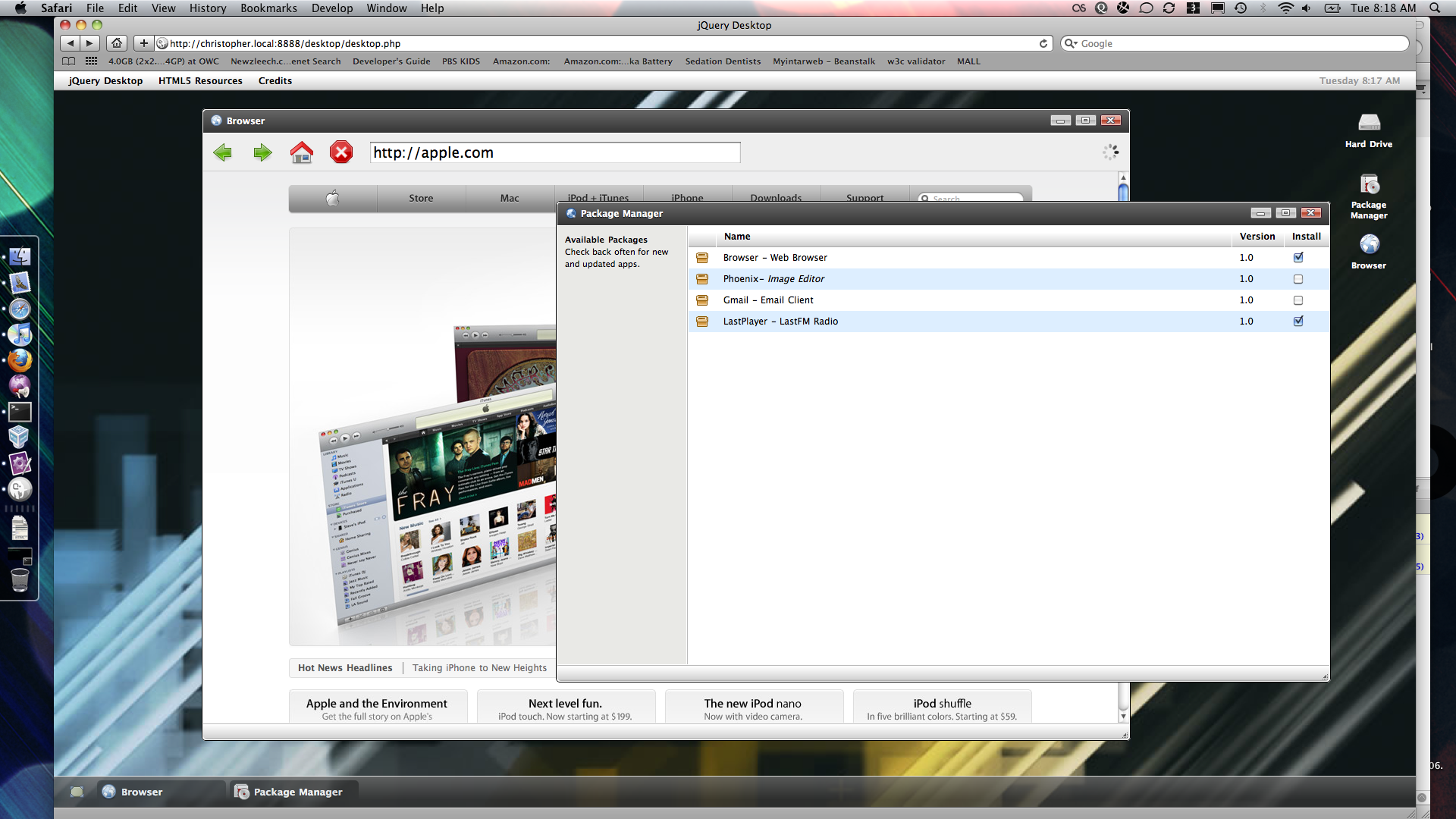Click the Browser window scroll down arrow

(1123, 717)
